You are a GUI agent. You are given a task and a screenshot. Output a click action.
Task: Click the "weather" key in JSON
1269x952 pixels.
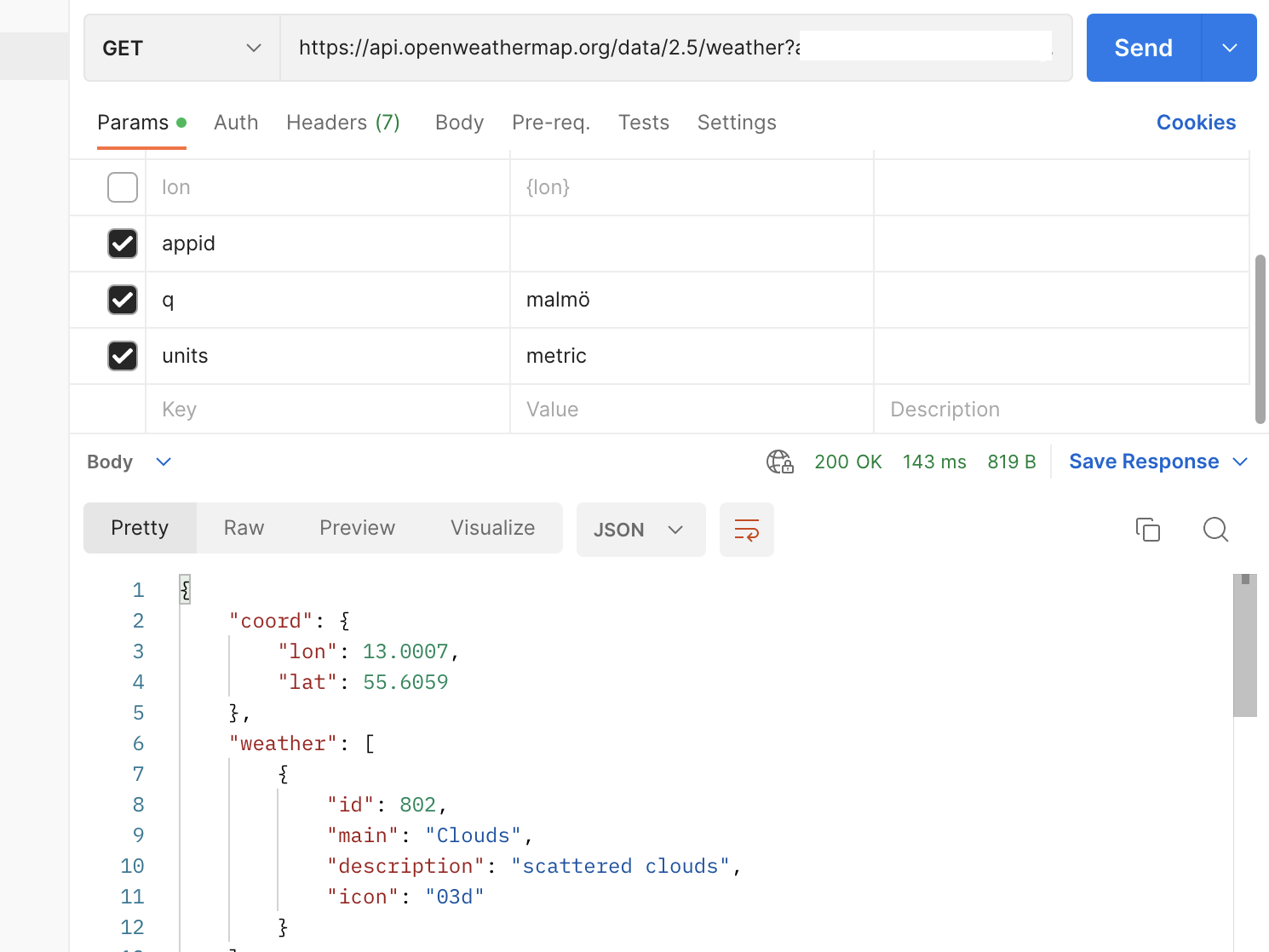click(x=283, y=743)
